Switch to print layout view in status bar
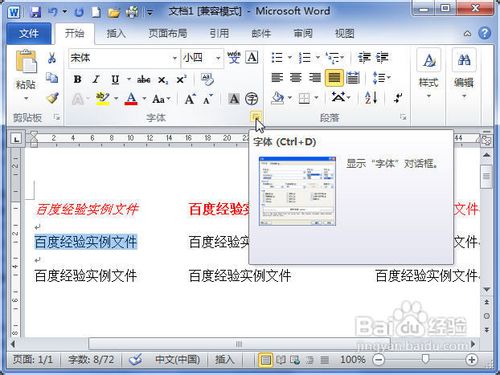Screen dimensions: 500x375 (x=266, y=360)
